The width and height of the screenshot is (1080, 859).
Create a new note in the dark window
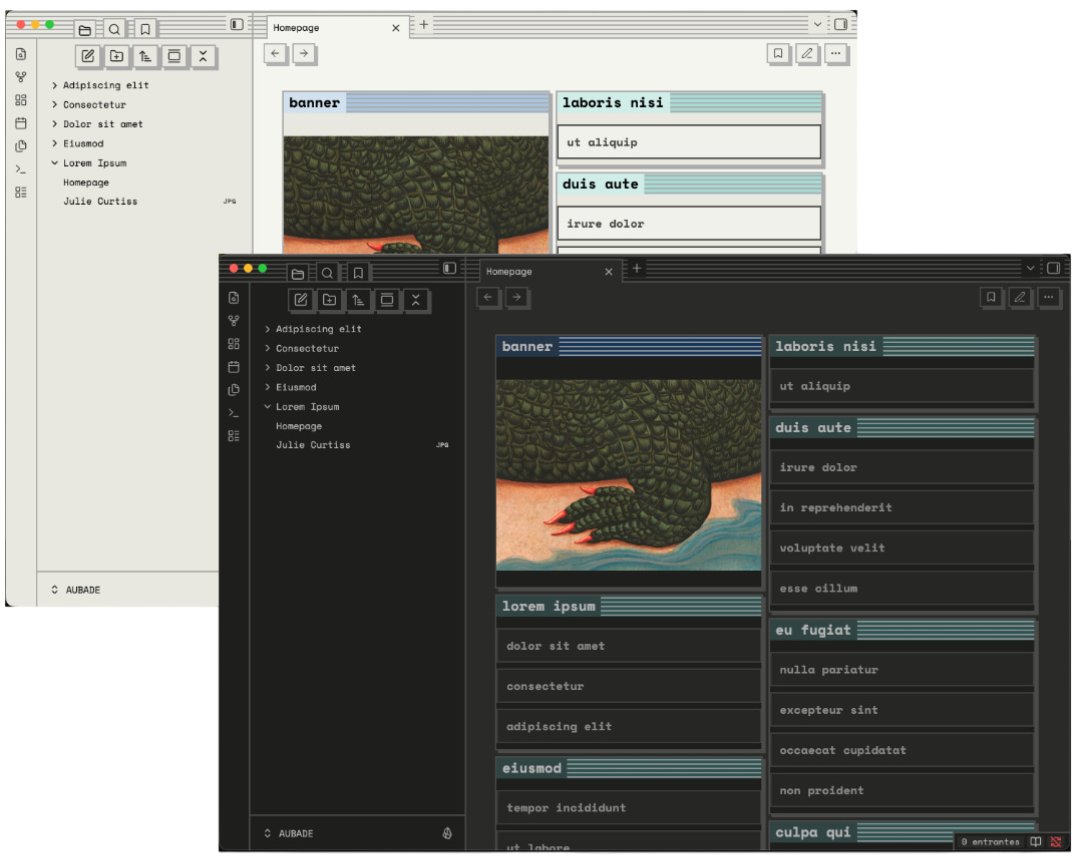click(x=301, y=300)
